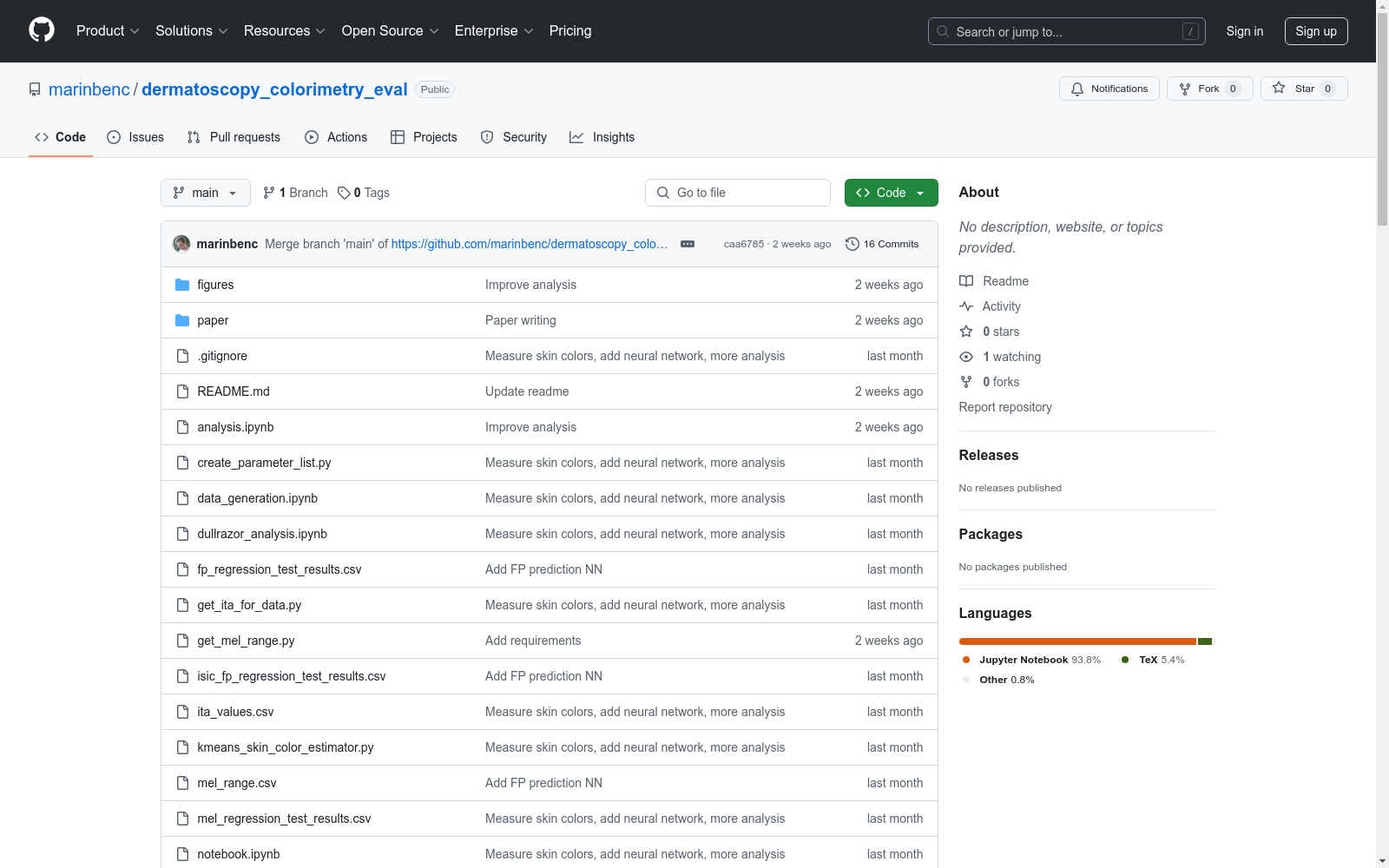Image resolution: width=1389 pixels, height=868 pixels.
Task: Switch to the Code tab
Action: 61,137
